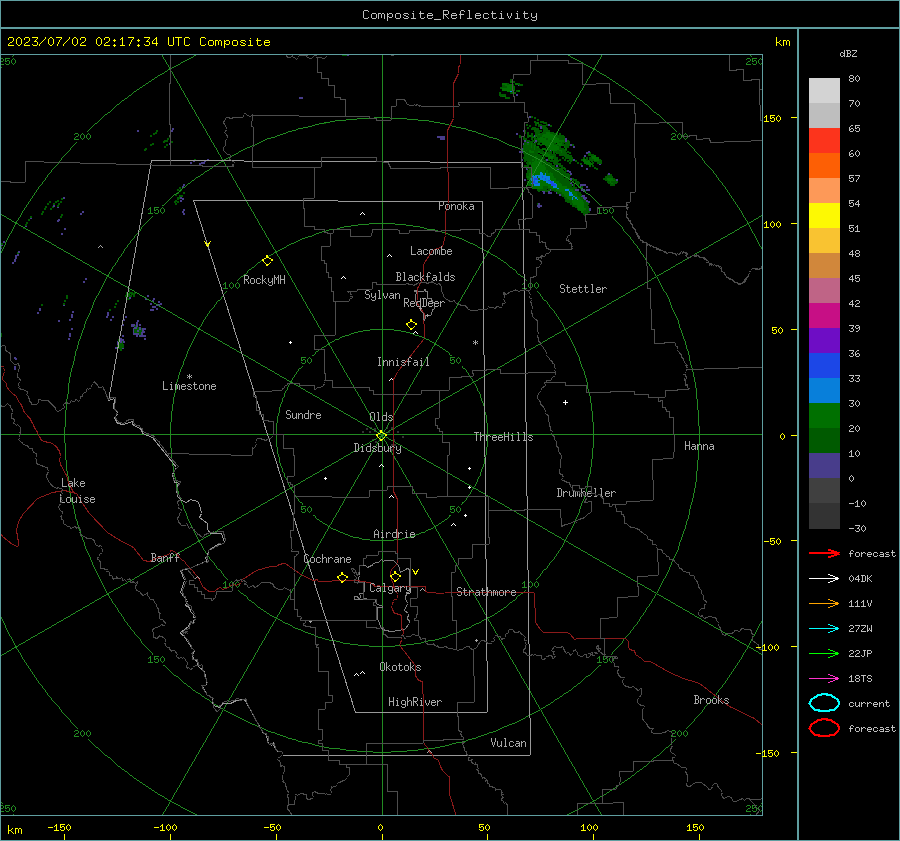
Task: Click the Olds map label
Action: (x=381, y=417)
